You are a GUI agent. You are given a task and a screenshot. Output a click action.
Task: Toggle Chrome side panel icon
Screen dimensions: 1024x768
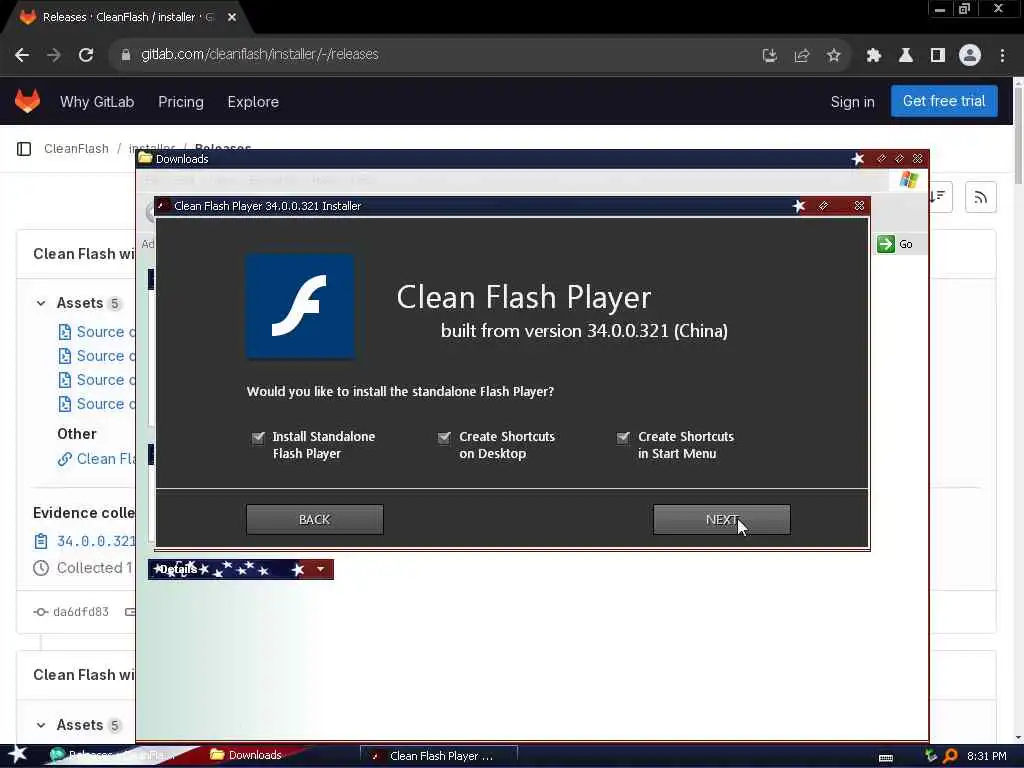click(938, 56)
